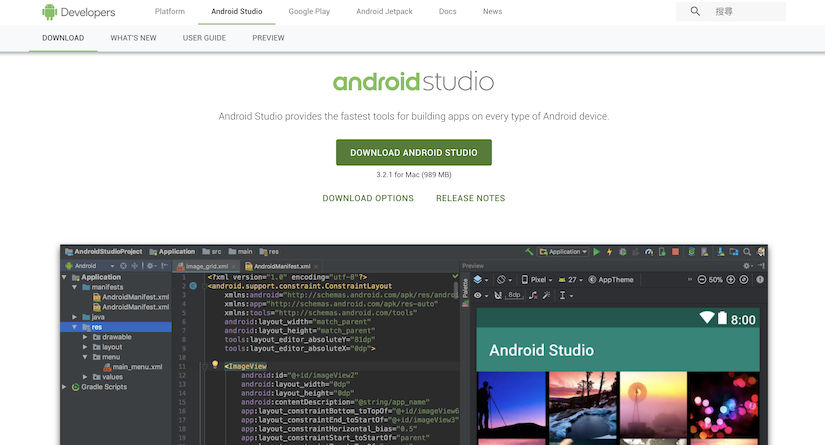Select the AndroidManifest.xml editor tab
Viewport: 825px width, 445px height.
[282, 266]
